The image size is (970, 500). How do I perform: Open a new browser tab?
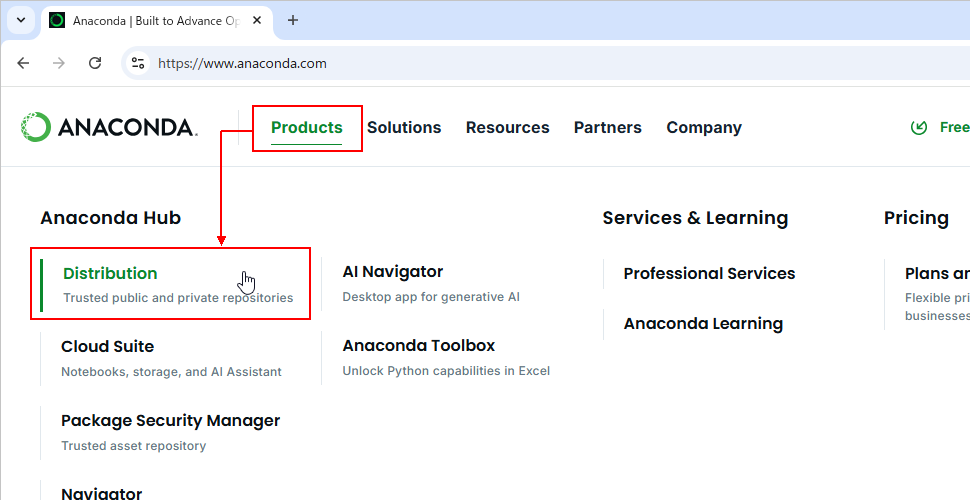(x=293, y=20)
